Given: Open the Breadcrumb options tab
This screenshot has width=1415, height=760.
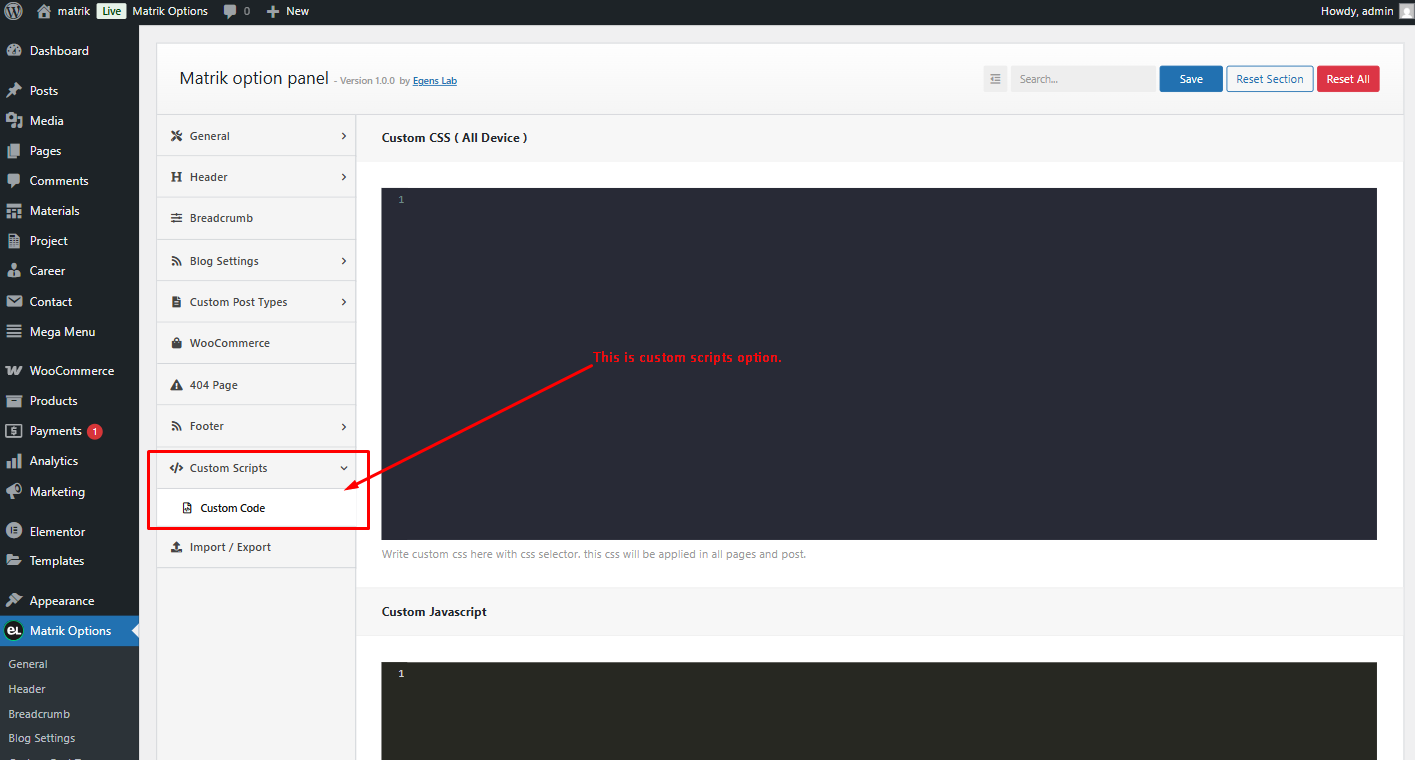Looking at the screenshot, I should coord(256,218).
